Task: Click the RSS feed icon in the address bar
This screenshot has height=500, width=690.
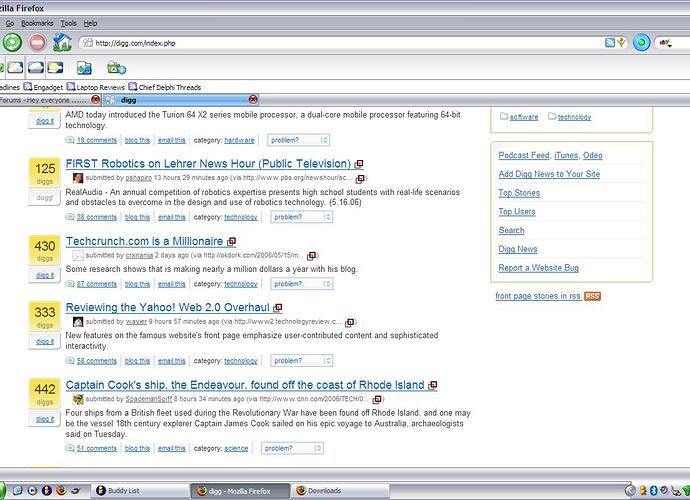Action: click(610, 43)
